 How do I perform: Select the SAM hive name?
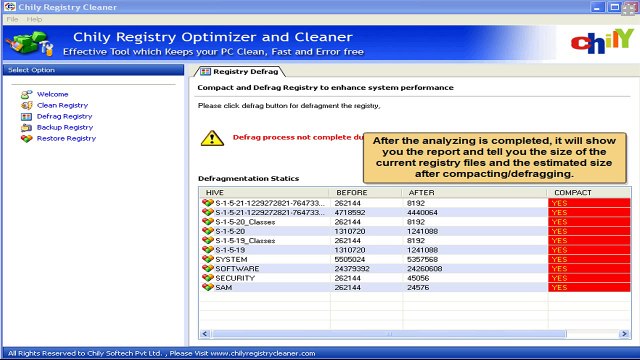pos(224,288)
